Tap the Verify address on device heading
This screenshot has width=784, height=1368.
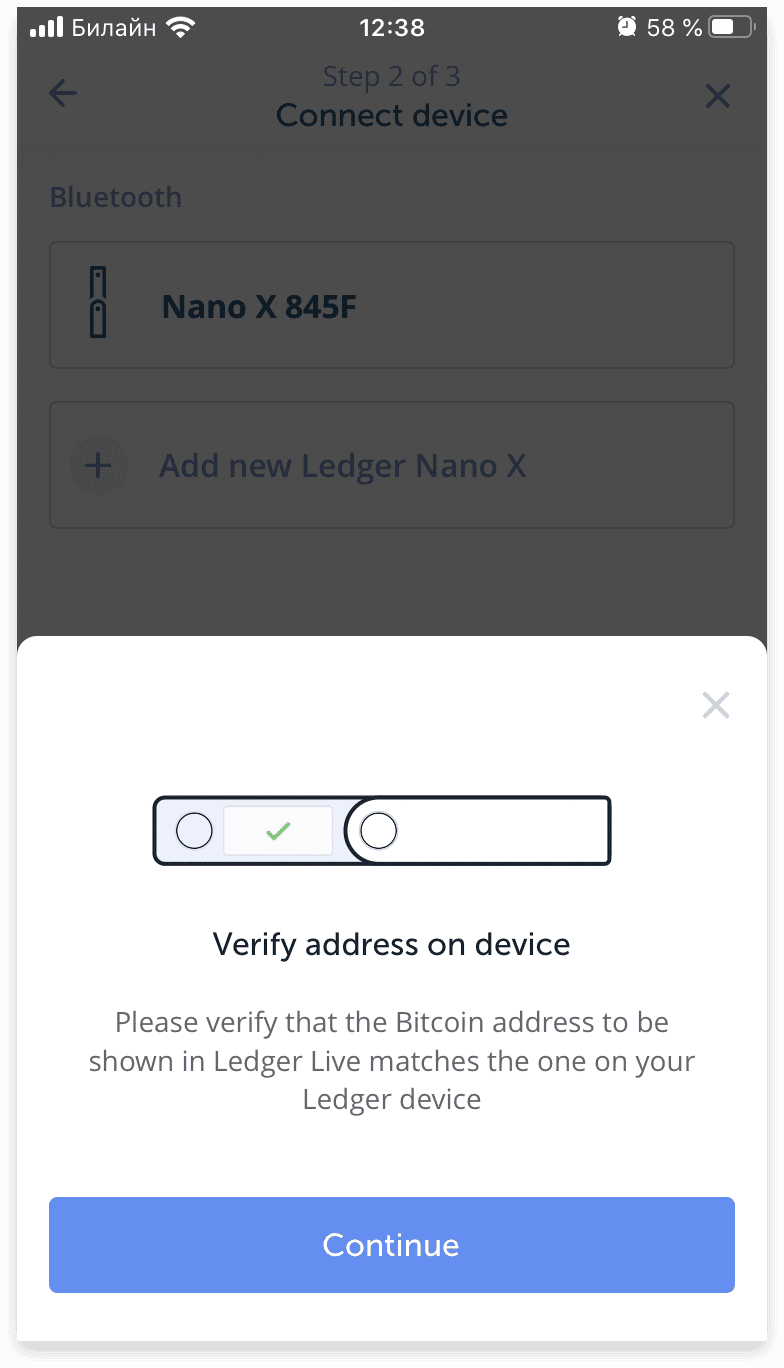[x=392, y=944]
